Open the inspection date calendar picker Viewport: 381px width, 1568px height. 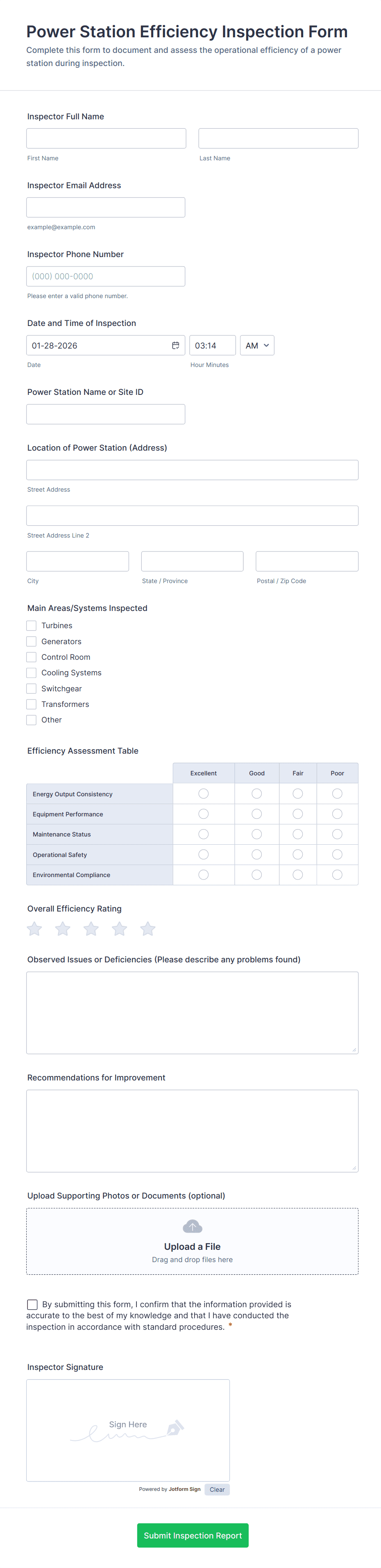click(x=176, y=345)
